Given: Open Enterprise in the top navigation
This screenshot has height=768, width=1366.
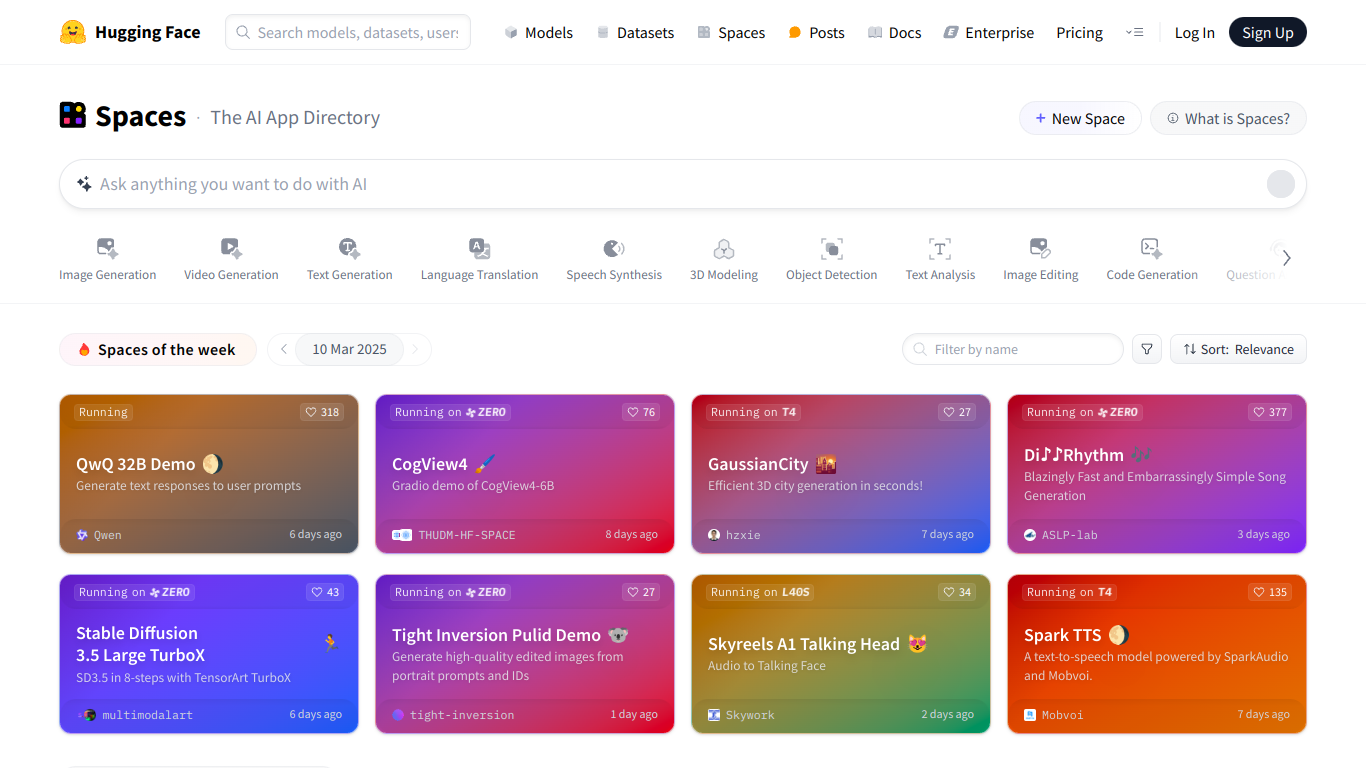Looking at the screenshot, I should click(989, 32).
